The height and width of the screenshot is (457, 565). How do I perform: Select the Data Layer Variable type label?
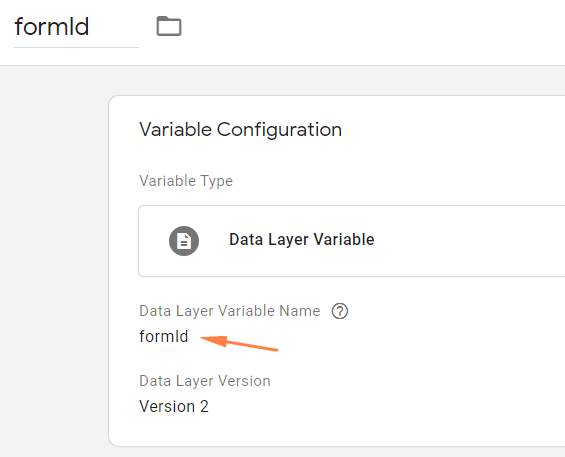(302, 240)
